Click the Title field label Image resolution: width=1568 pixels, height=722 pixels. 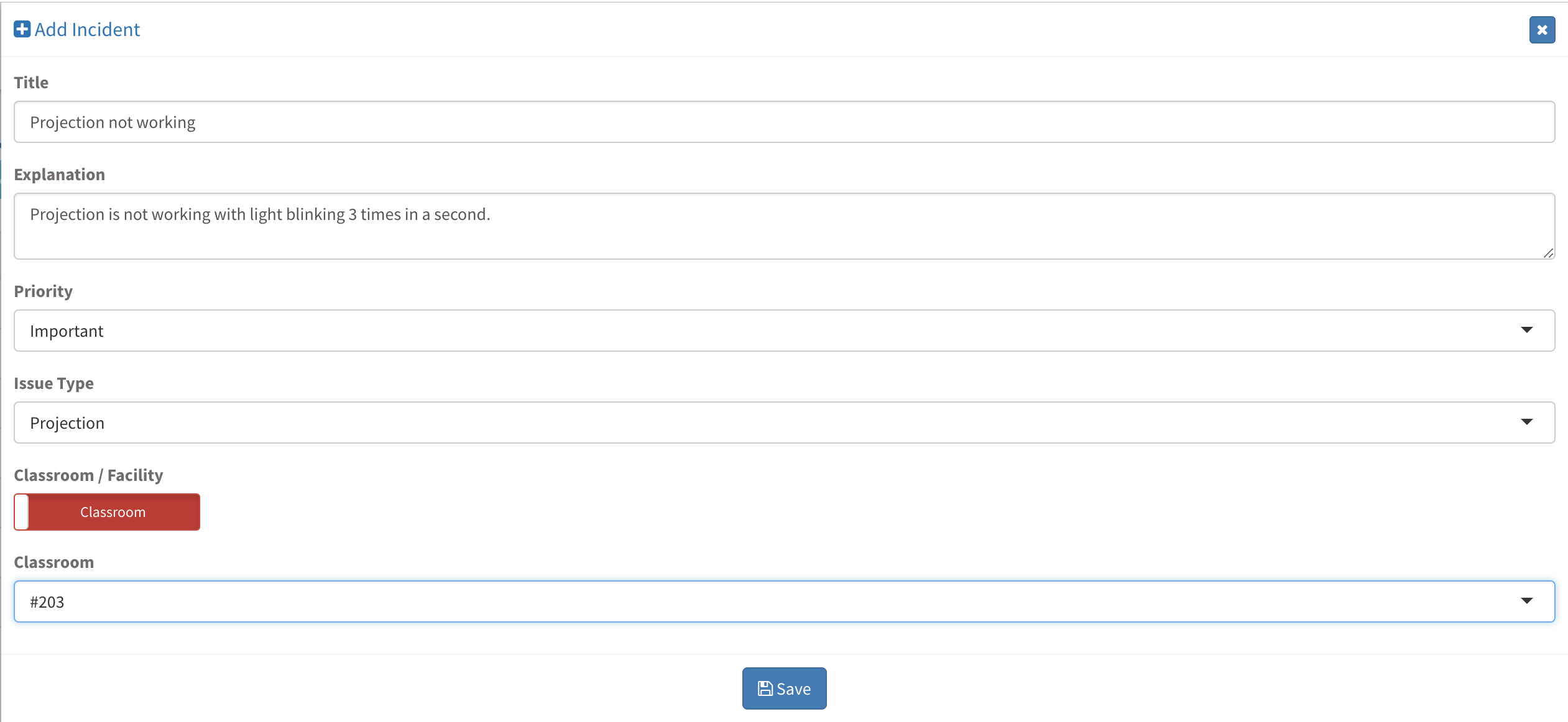pos(31,82)
